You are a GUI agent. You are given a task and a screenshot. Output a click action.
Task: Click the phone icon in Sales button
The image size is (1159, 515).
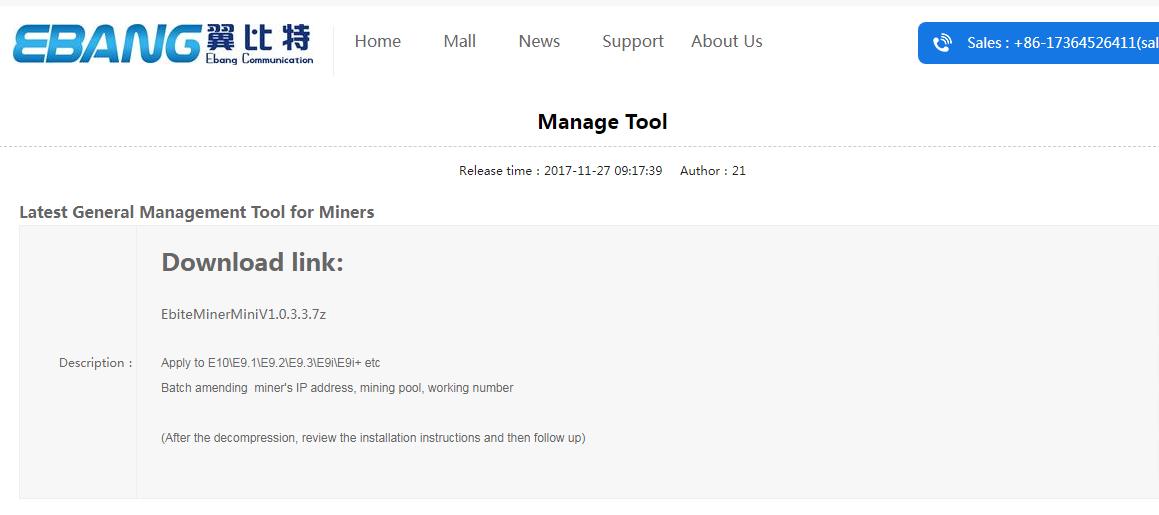coord(941,43)
